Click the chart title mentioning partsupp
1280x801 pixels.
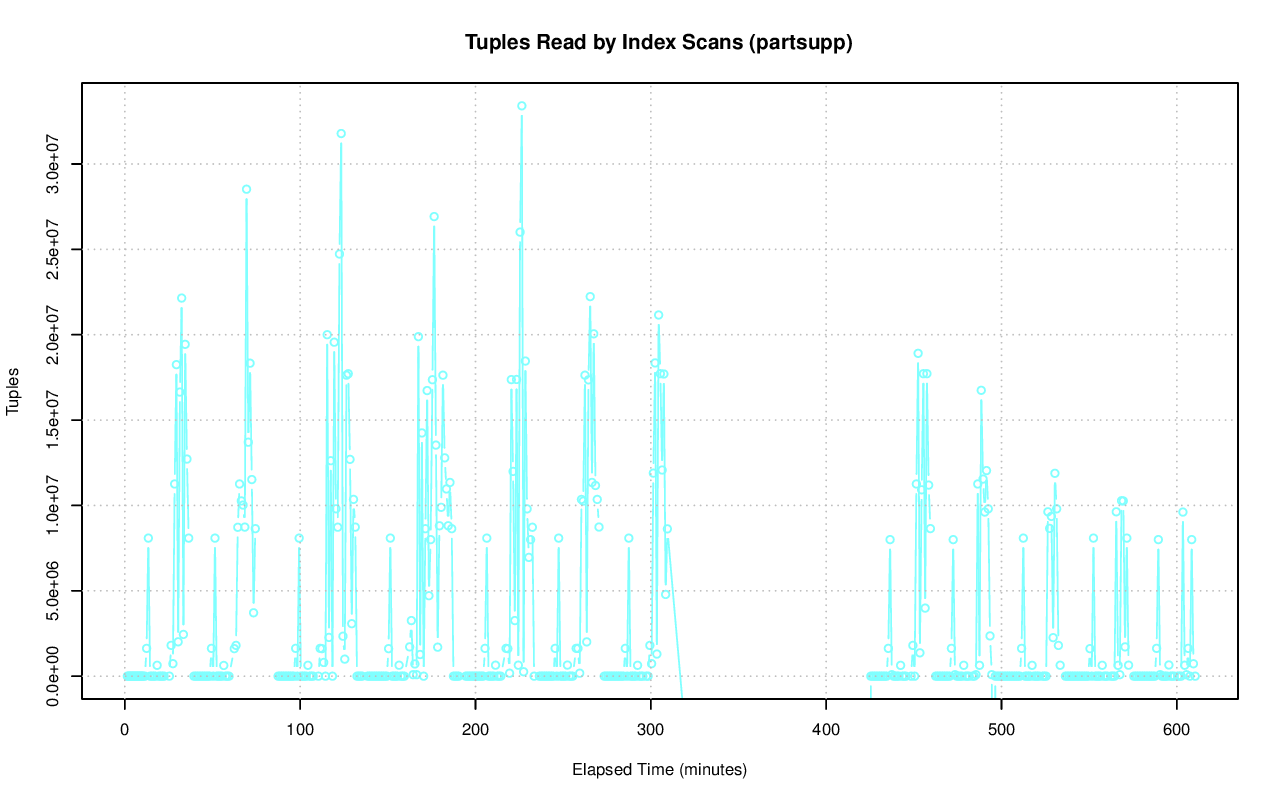tap(659, 42)
